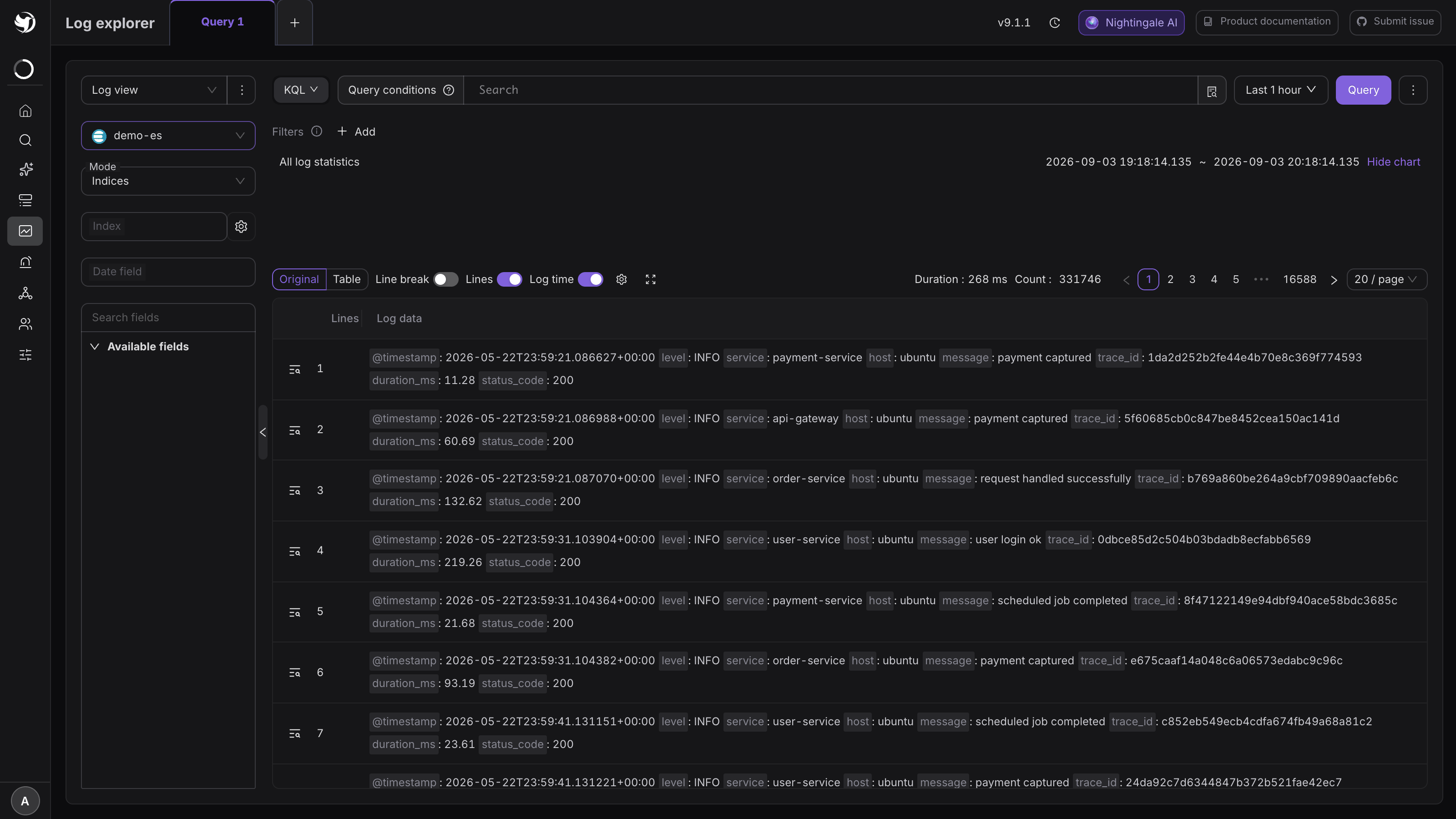Open the Mode Indices dropdown

coord(168,181)
